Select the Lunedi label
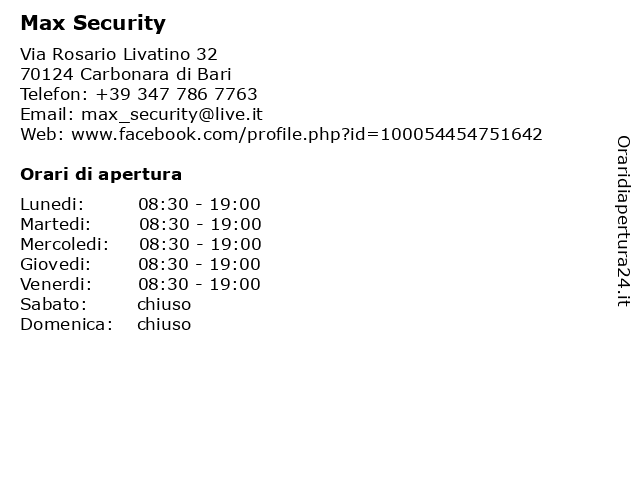This screenshot has width=640, height=480. pos(52,204)
